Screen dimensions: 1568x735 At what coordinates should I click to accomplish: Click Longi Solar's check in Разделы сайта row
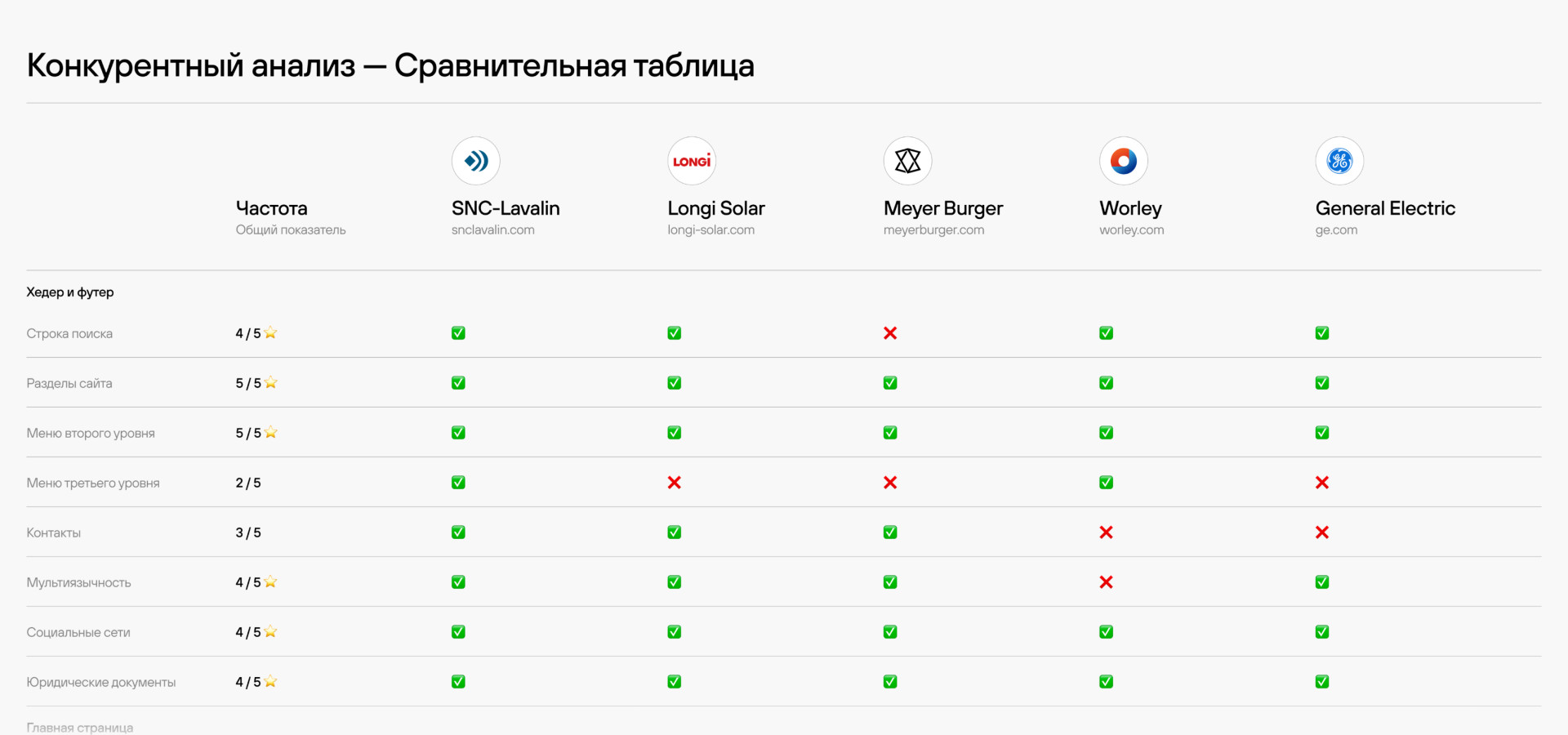coord(675,383)
